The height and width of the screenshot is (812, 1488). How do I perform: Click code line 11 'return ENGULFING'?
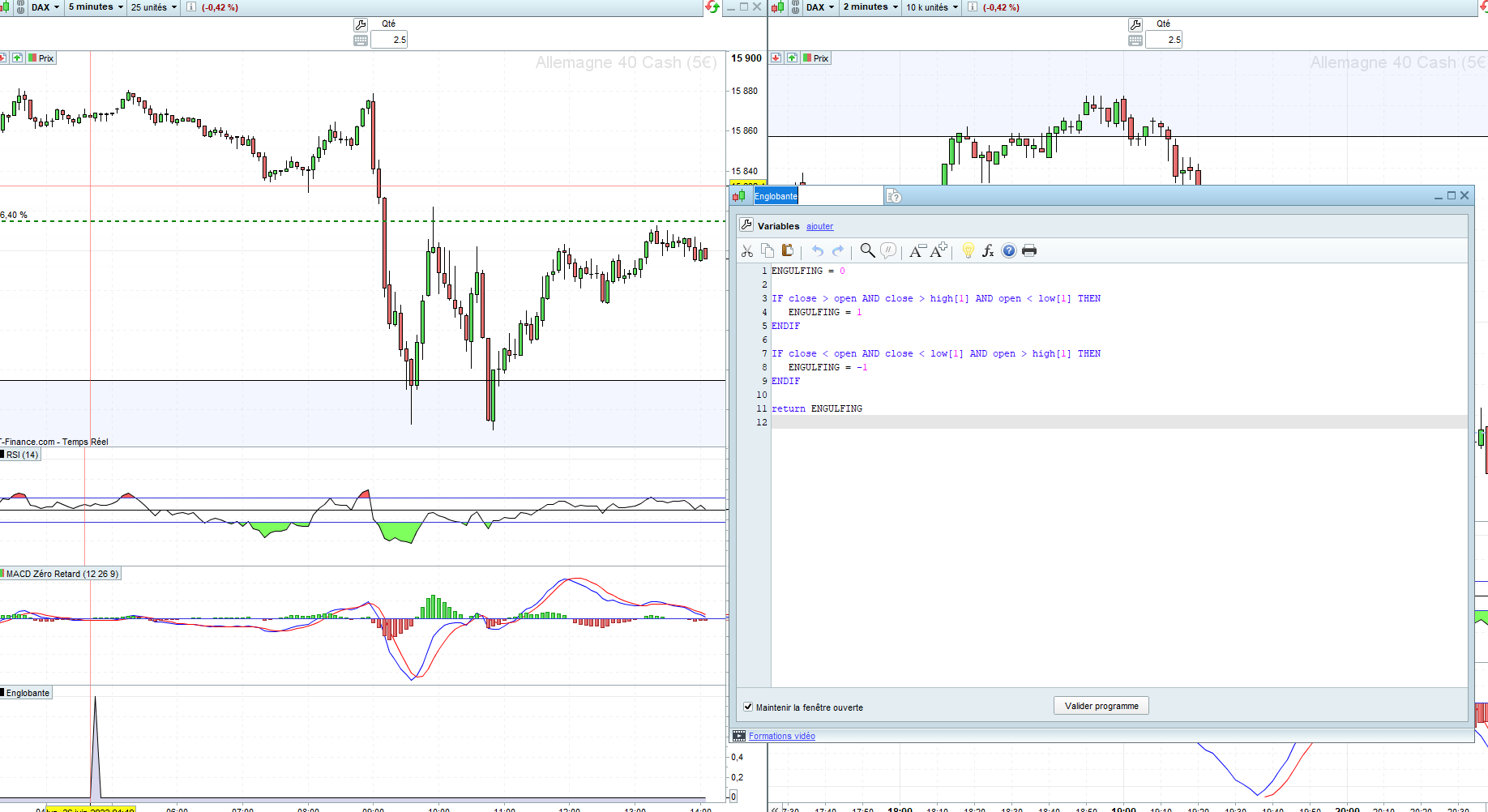point(817,408)
